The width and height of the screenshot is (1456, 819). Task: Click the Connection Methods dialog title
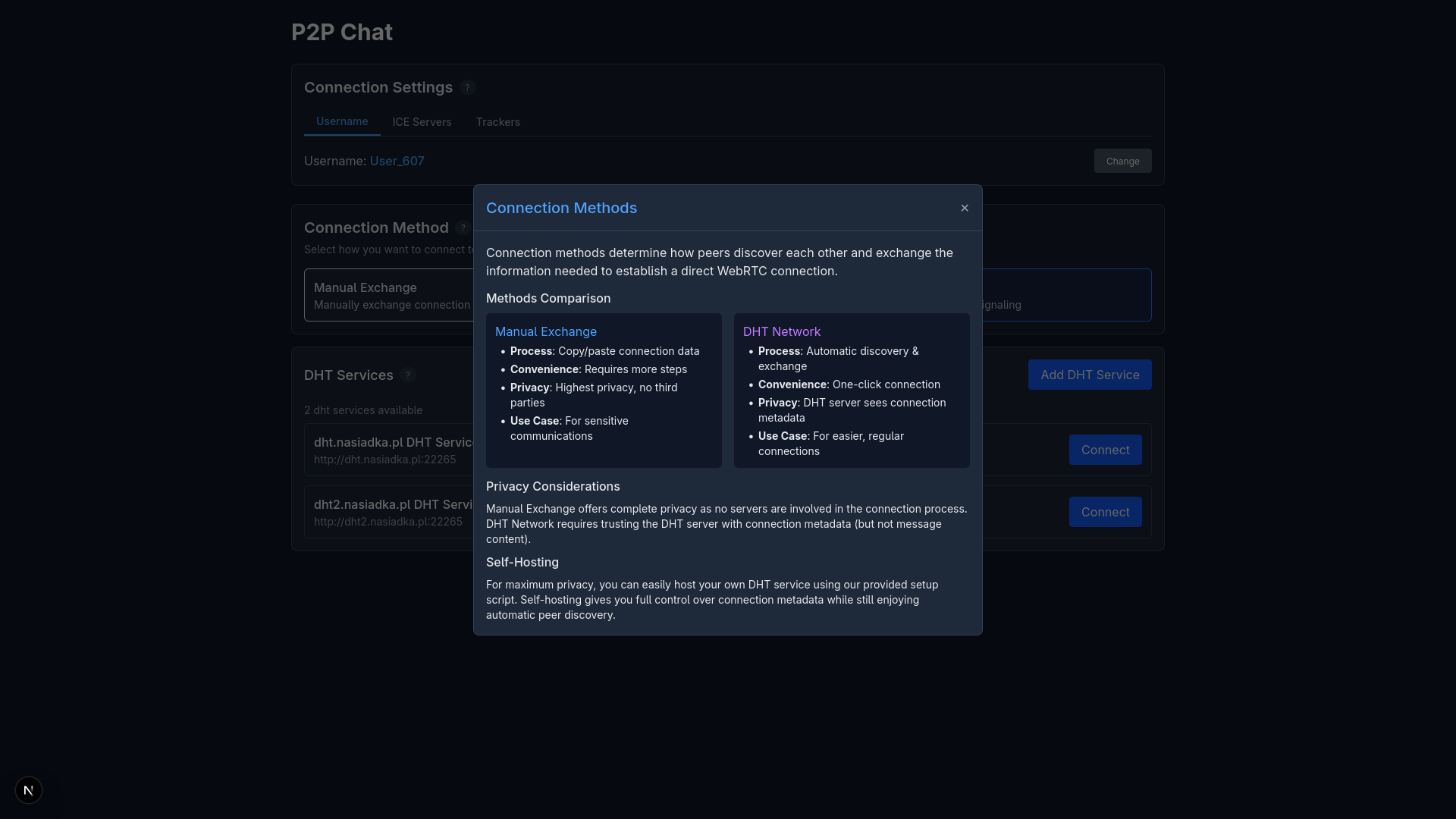pos(561,208)
